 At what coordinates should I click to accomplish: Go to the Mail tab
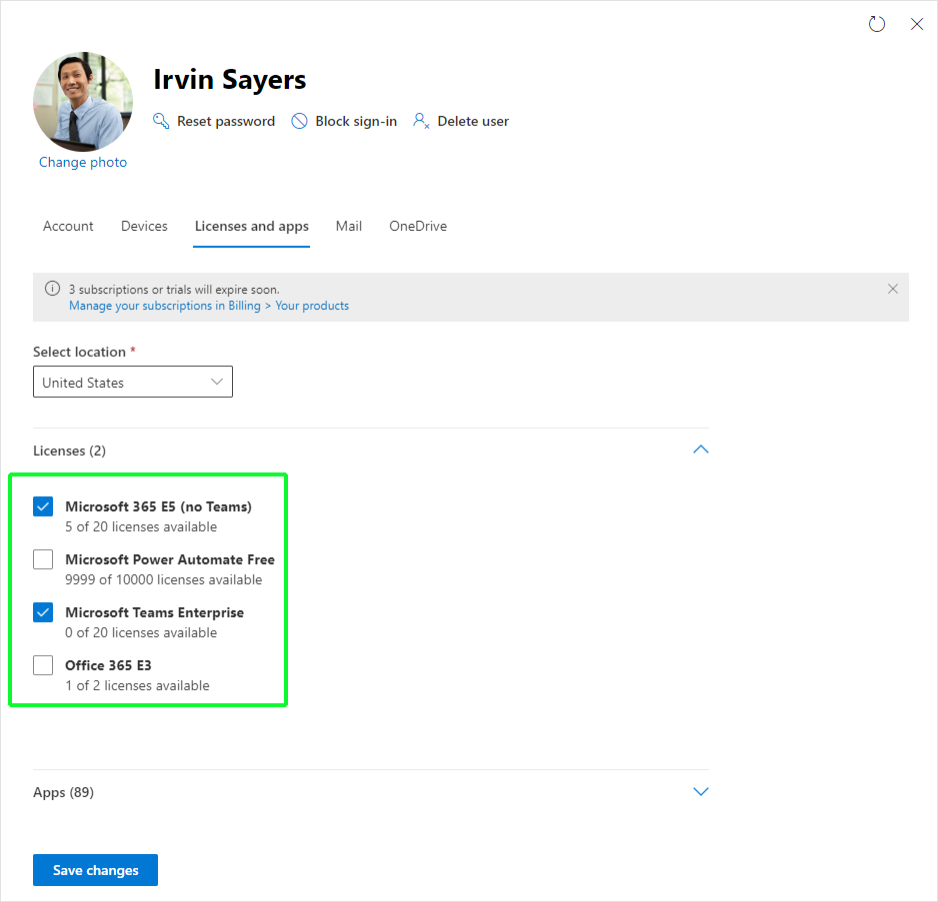349,226
